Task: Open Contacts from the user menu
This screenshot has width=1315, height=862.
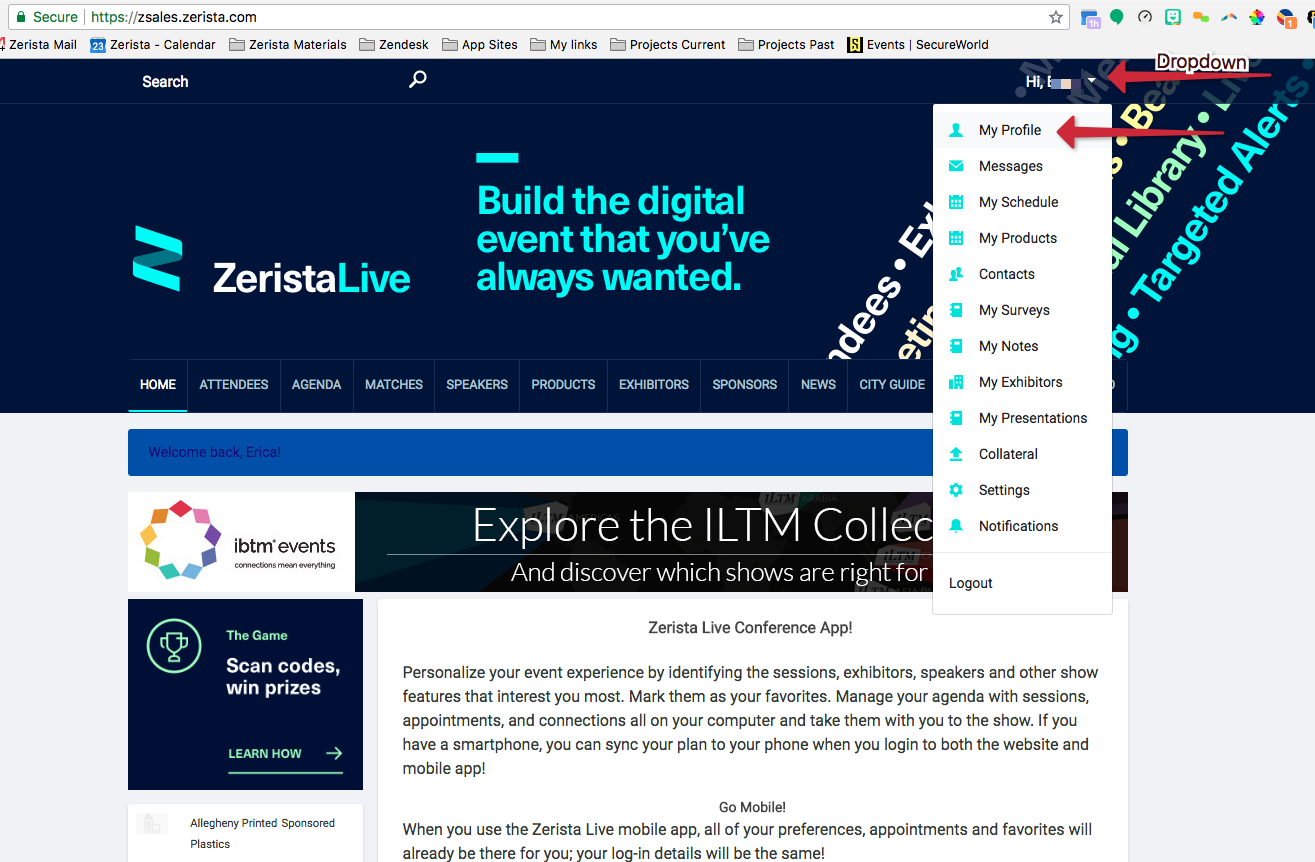Action: (1022, 274)
